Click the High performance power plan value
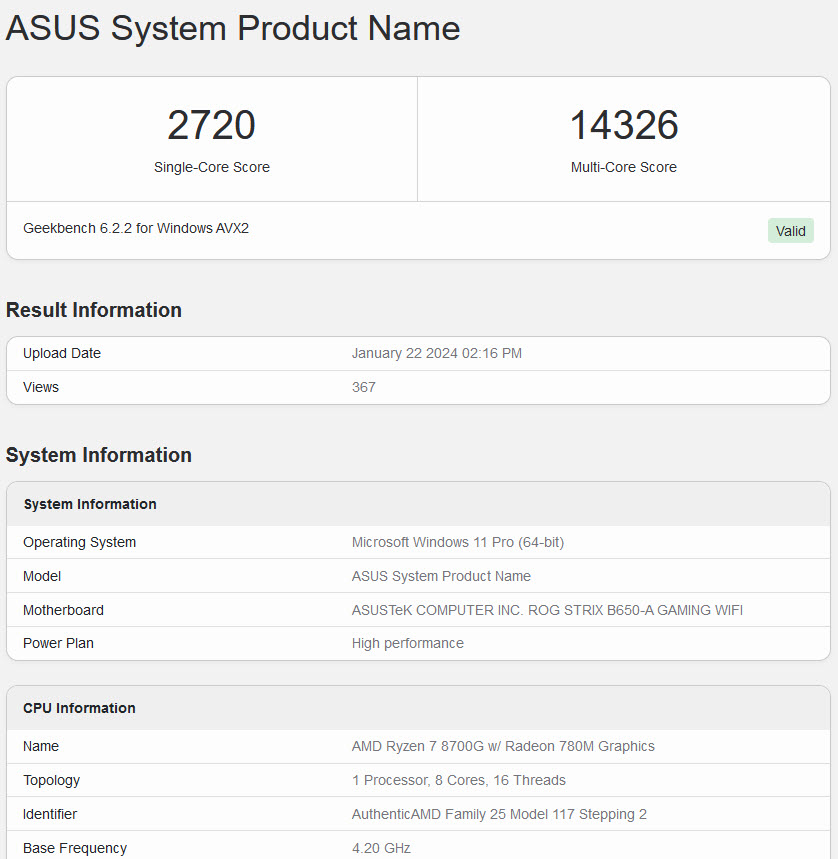The height and width of the screenshot is (859, 838). 407,643
